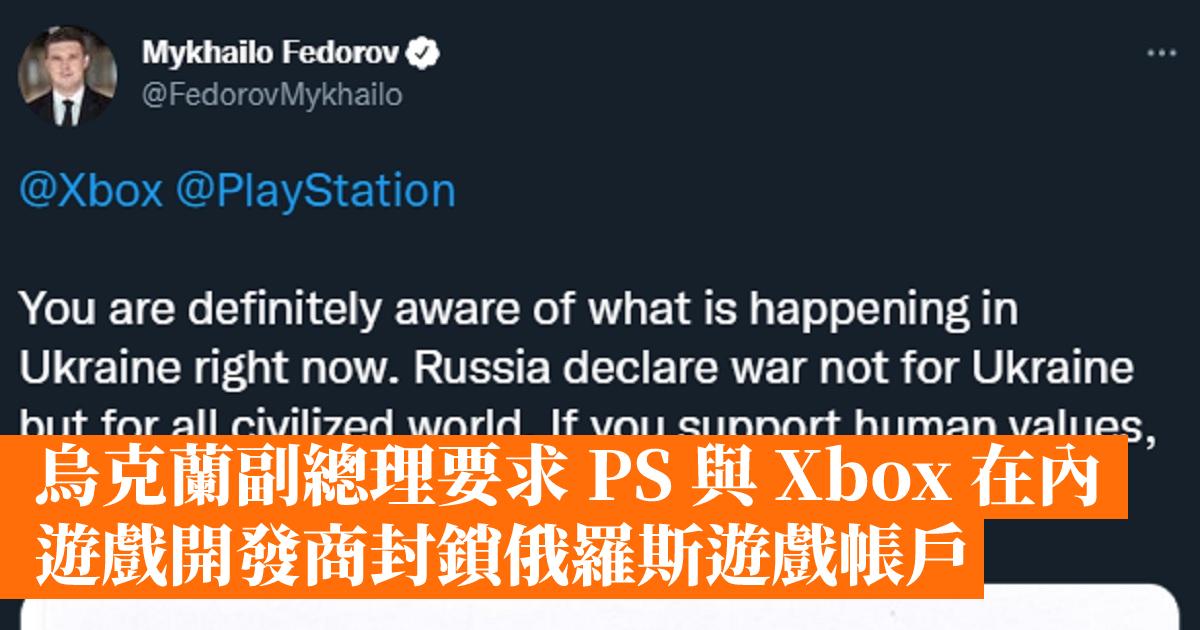
Task: Click the headline line beginning 烏克蘭副總理要求
Action: (300, 485)
